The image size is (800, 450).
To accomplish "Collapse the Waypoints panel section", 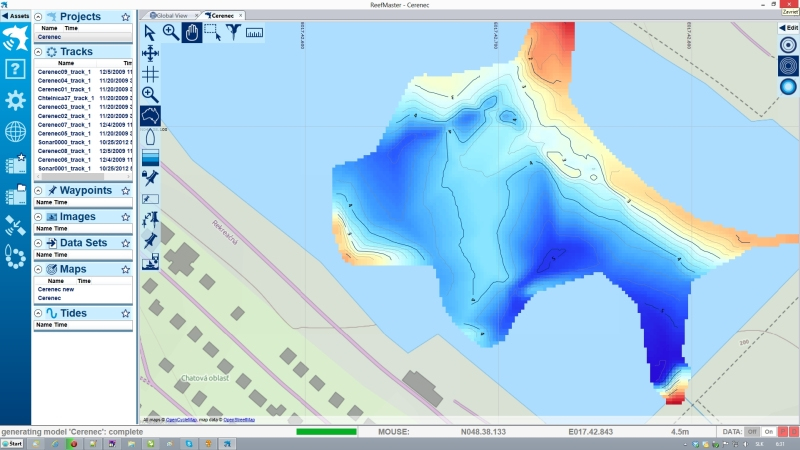I will coord(37,189).
